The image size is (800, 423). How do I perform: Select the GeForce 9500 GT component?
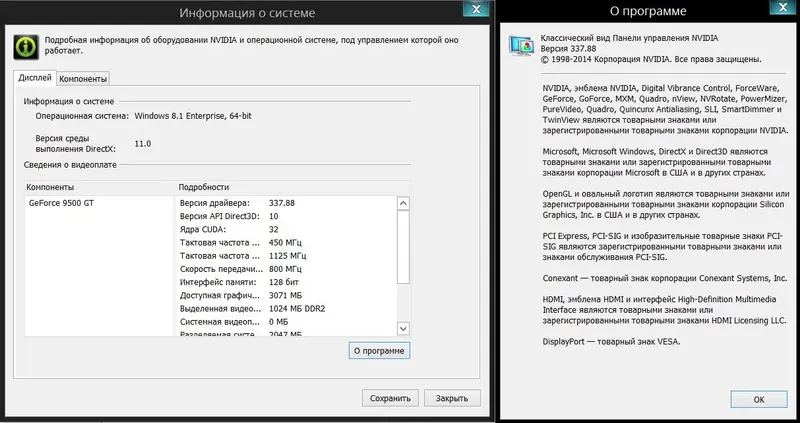point(61,203)
